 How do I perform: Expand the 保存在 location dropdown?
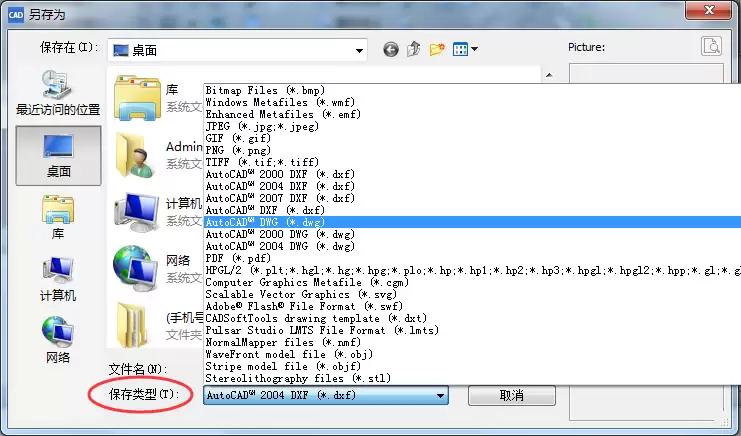359,51
